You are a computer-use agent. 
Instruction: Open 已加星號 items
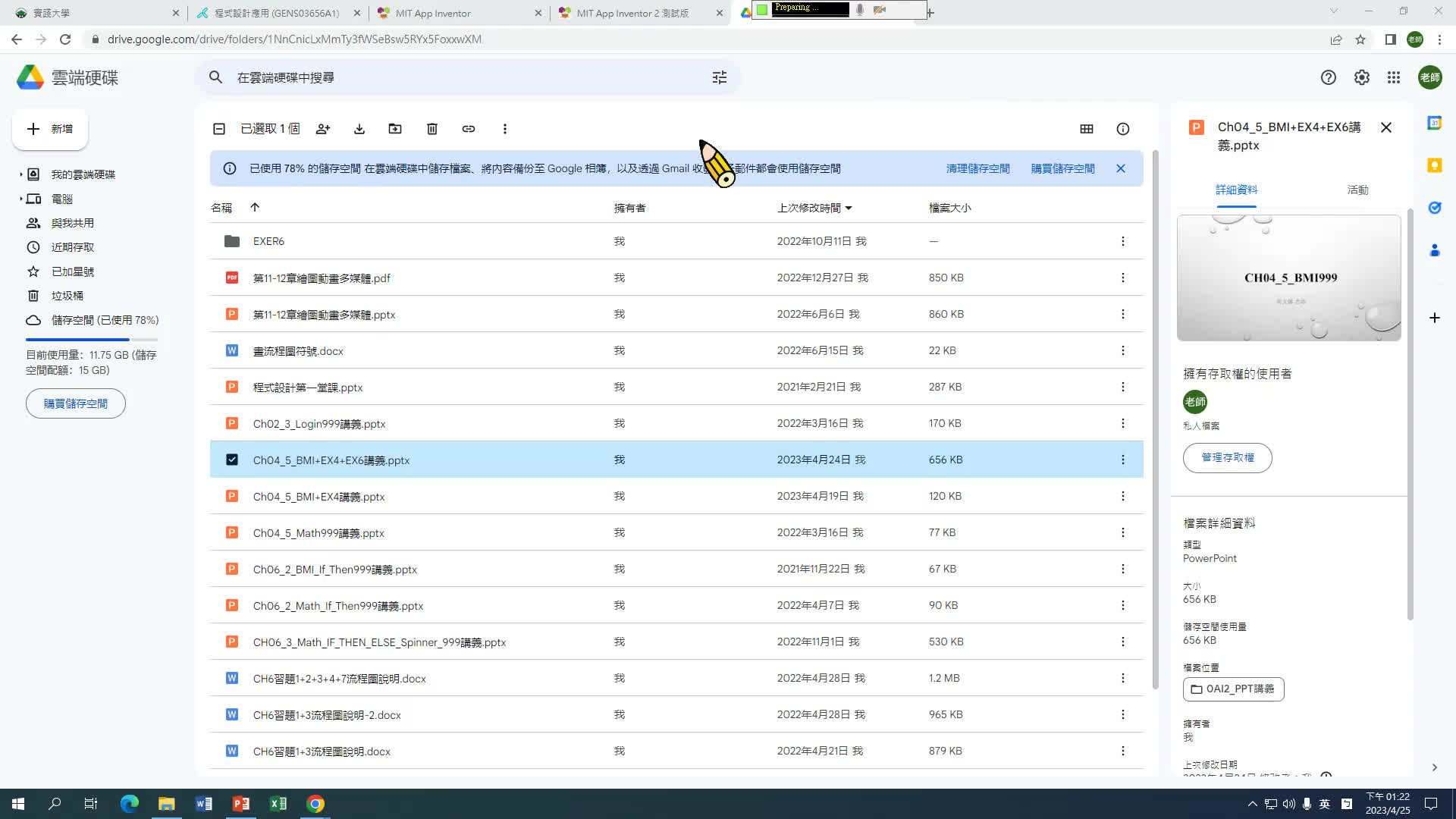(x=73, y=271)
